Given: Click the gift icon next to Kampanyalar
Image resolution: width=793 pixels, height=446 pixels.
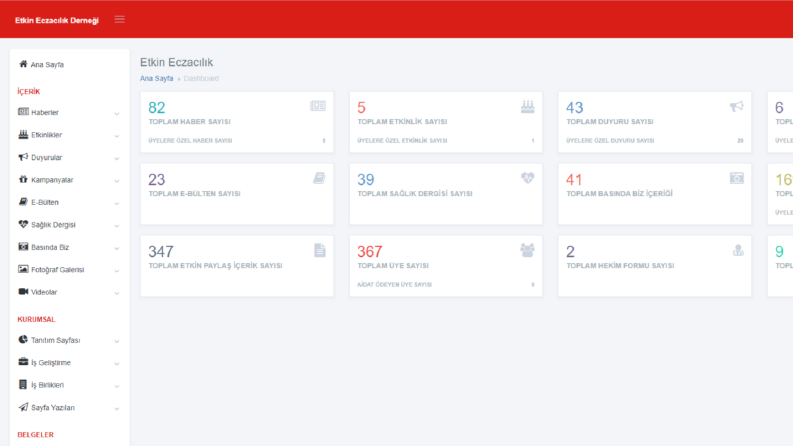Looking at the screenshot, I should coord(23,179).
